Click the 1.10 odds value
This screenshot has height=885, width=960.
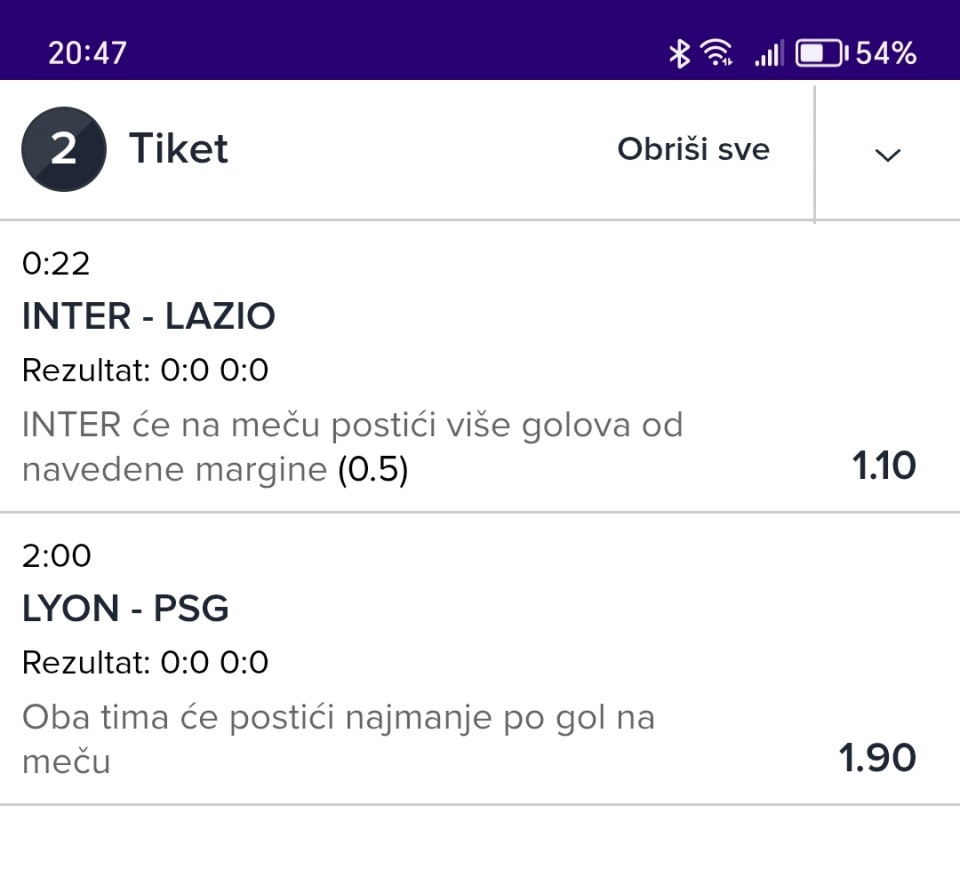point(883,466)
